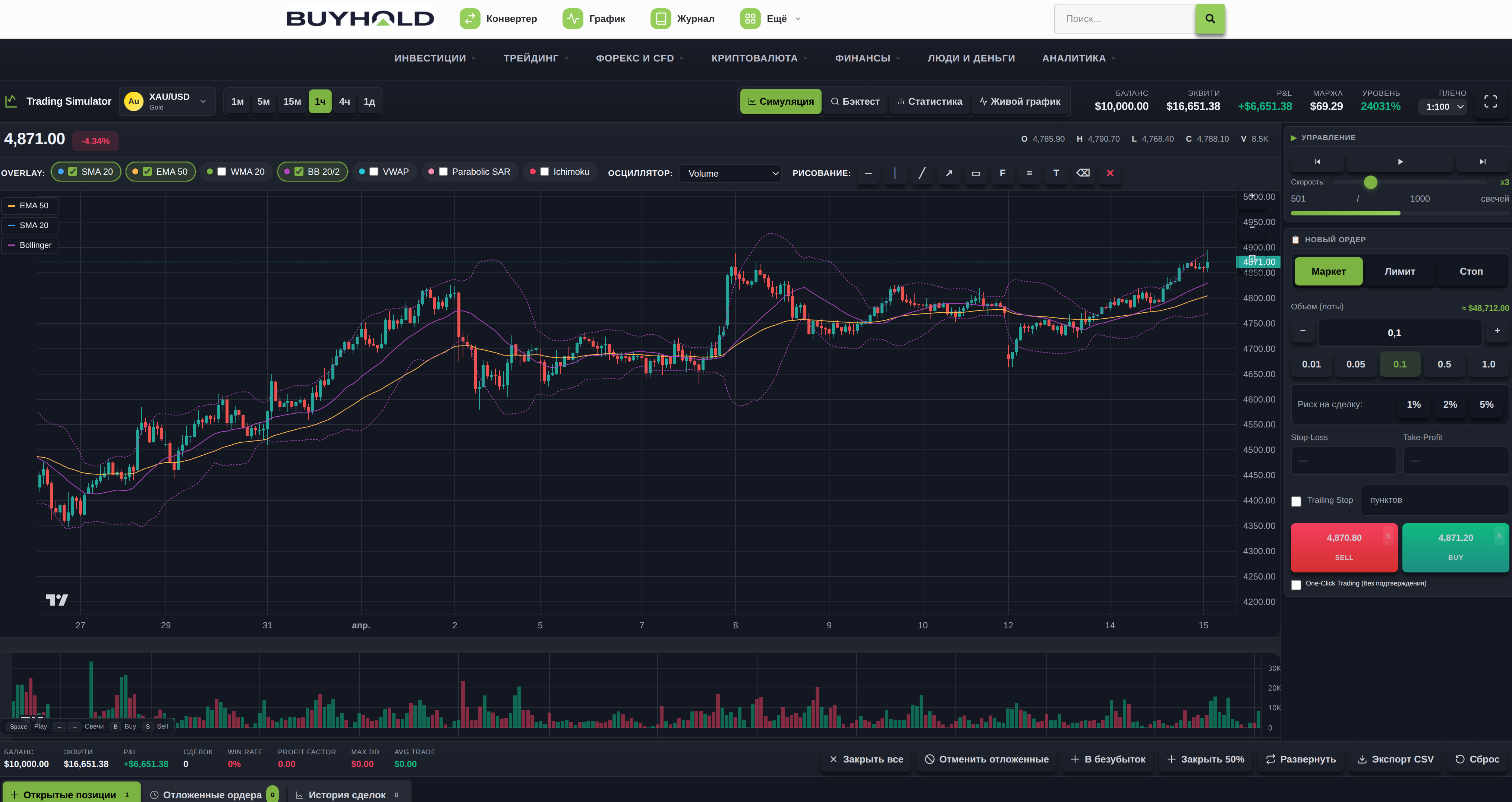The width and height of the screenshot is (1512, 802).
Task: Click the candle progress bar
Action: [1399, 213]
